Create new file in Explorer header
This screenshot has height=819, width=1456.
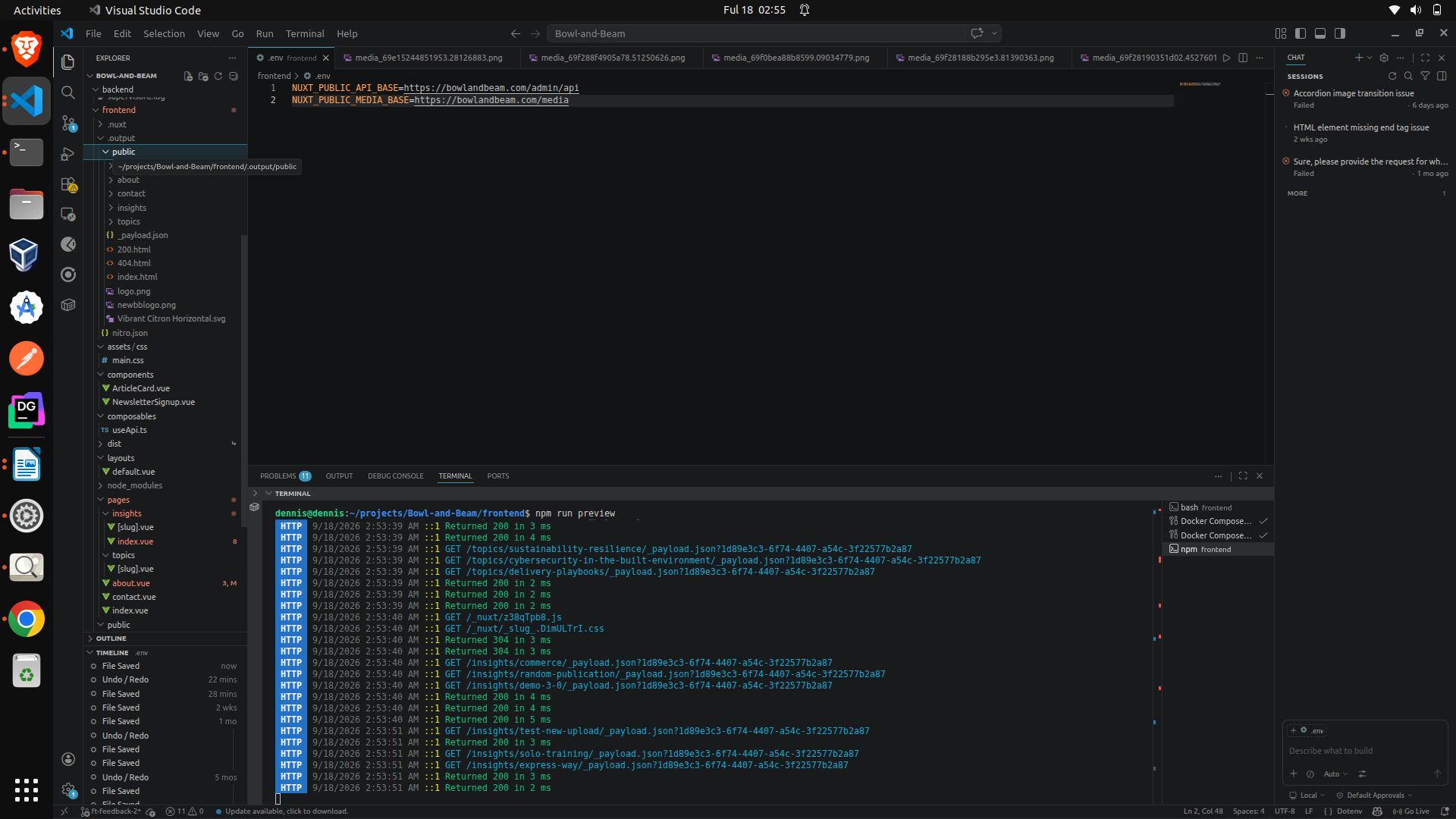(x=188, y=76)
